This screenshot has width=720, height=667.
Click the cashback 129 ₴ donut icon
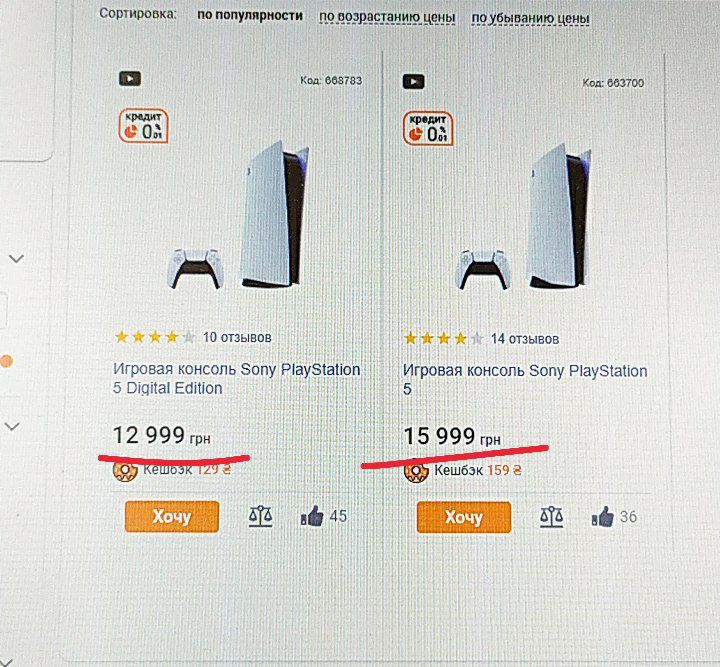125,471
